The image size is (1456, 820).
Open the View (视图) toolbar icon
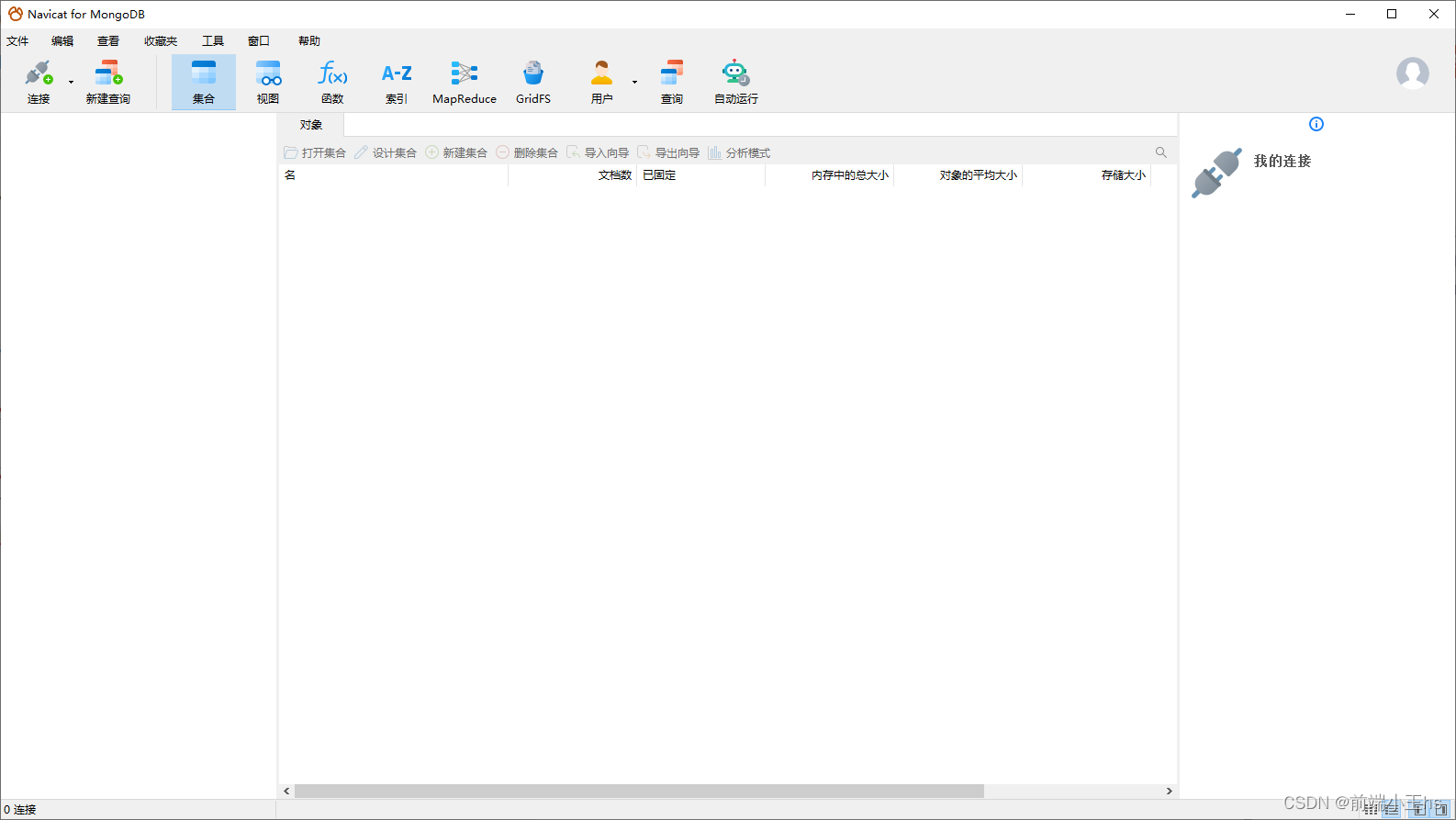point(268,73)
